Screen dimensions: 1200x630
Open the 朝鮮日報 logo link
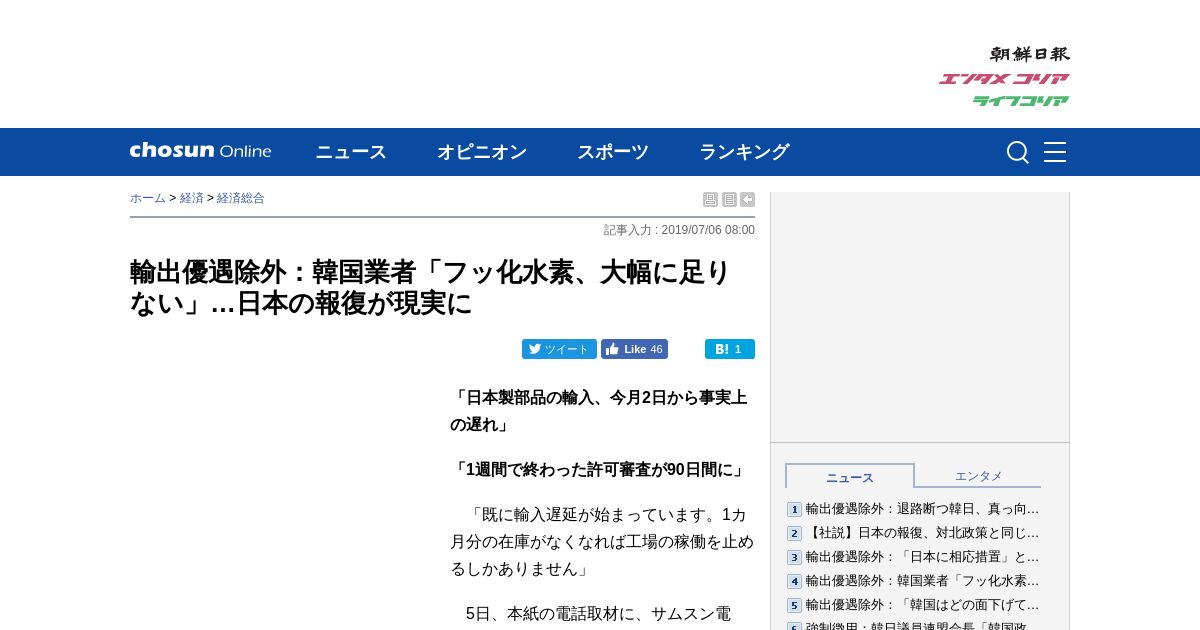tap(1030, 54)
